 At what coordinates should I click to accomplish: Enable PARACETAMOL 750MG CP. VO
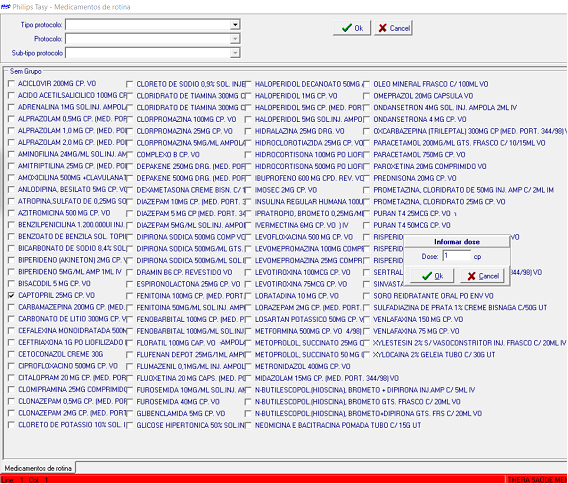367,155
